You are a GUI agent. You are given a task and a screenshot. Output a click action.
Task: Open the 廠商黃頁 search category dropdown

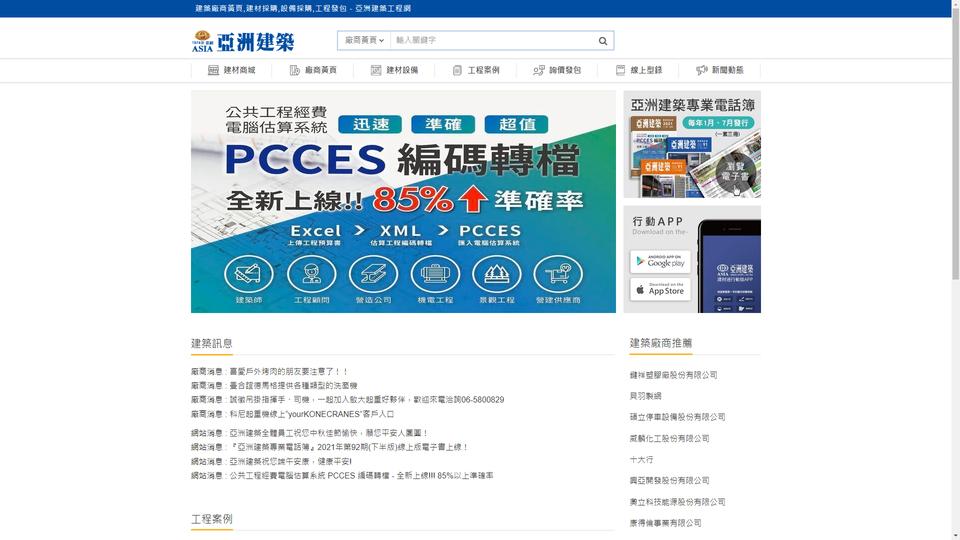(x=364, y=40)
